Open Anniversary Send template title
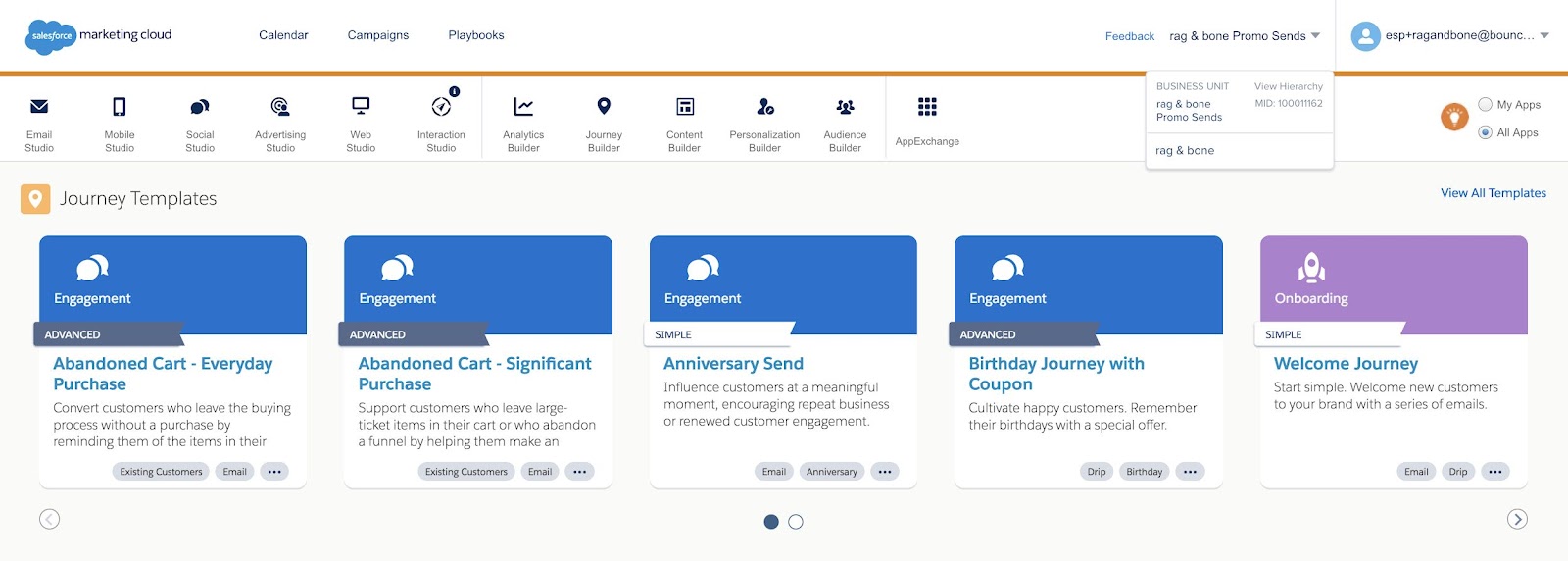This screenshot has width=1568, height=561. (x=733, y=364)
